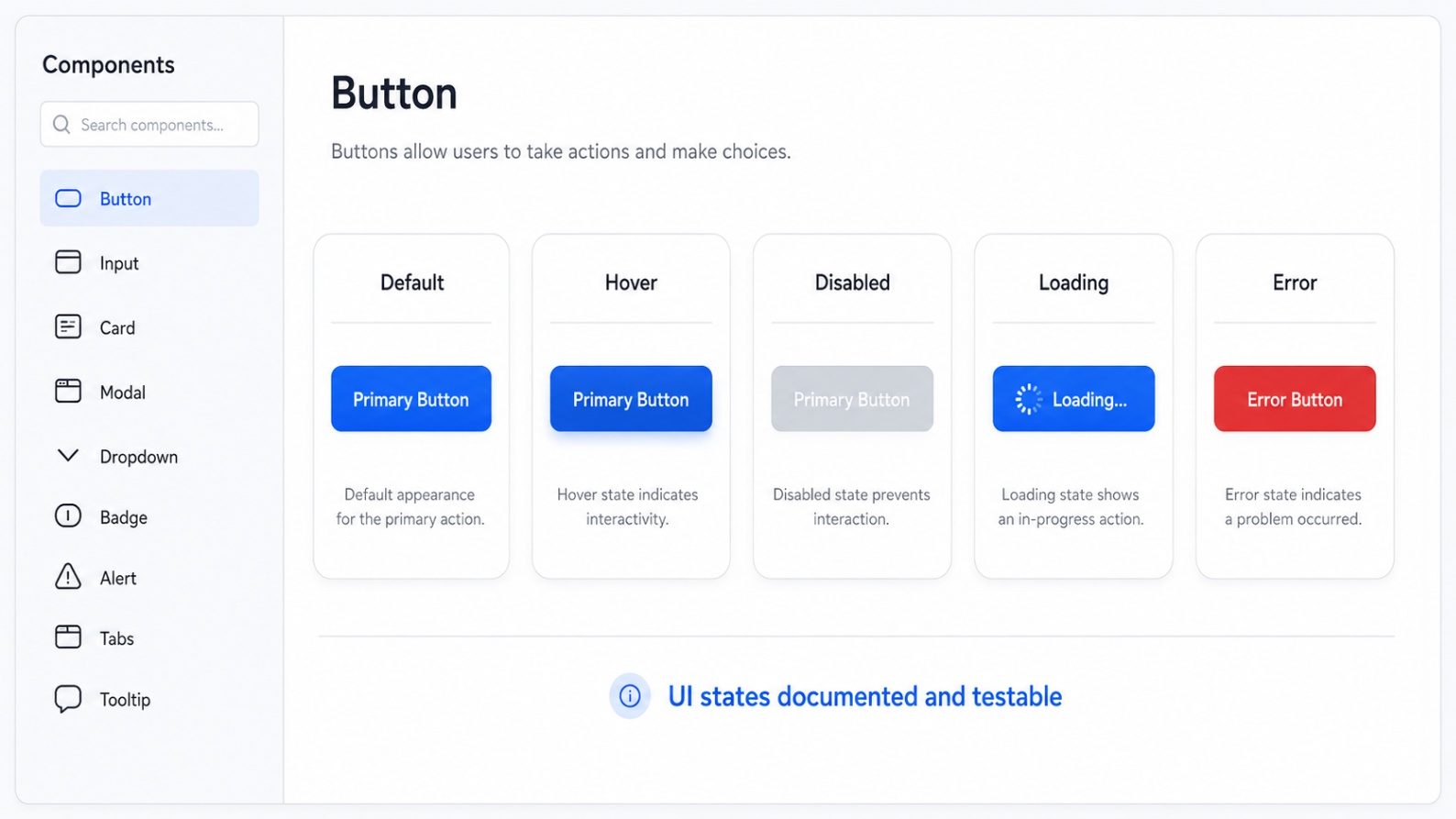
Task: Click the info icon beside UI states
Action: tap(630, 696)
